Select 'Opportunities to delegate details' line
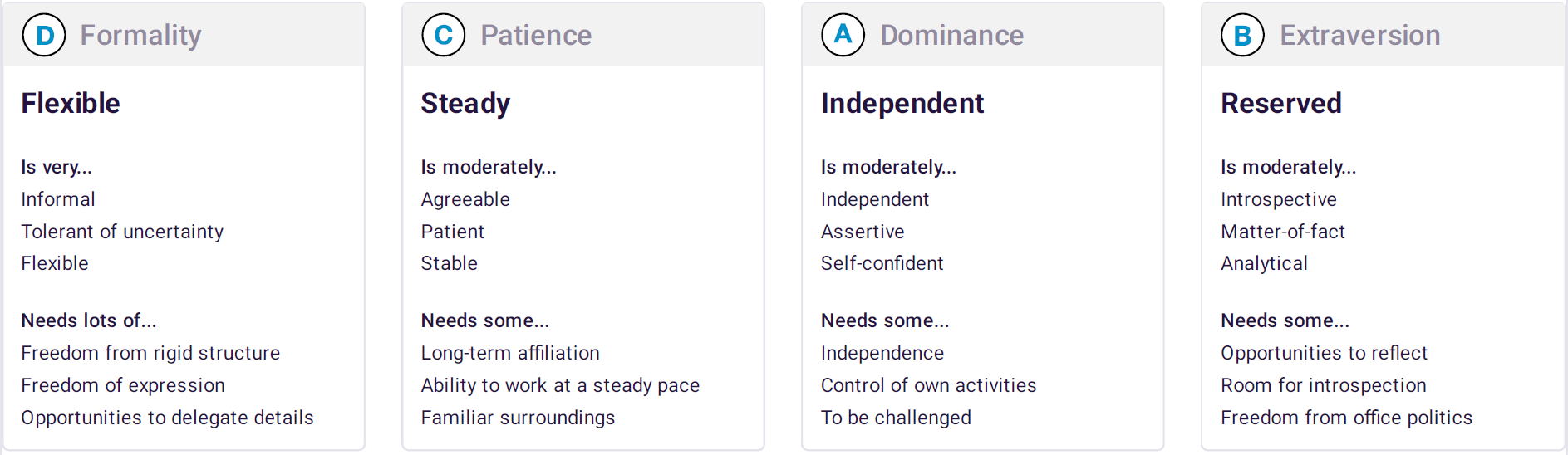 pyautogui.click(x=168, y=418)
